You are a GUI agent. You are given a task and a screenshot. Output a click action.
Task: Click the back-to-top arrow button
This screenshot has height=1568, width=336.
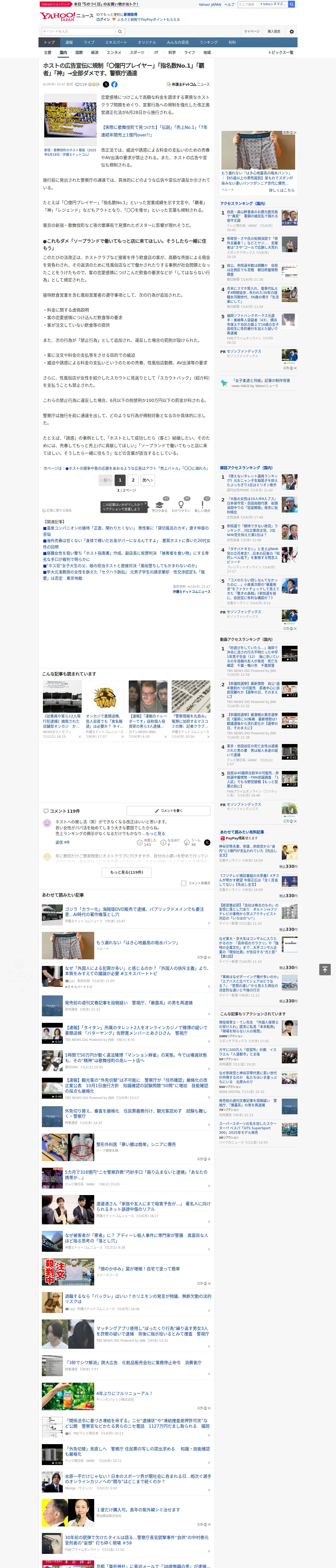(x=325, y=969)
